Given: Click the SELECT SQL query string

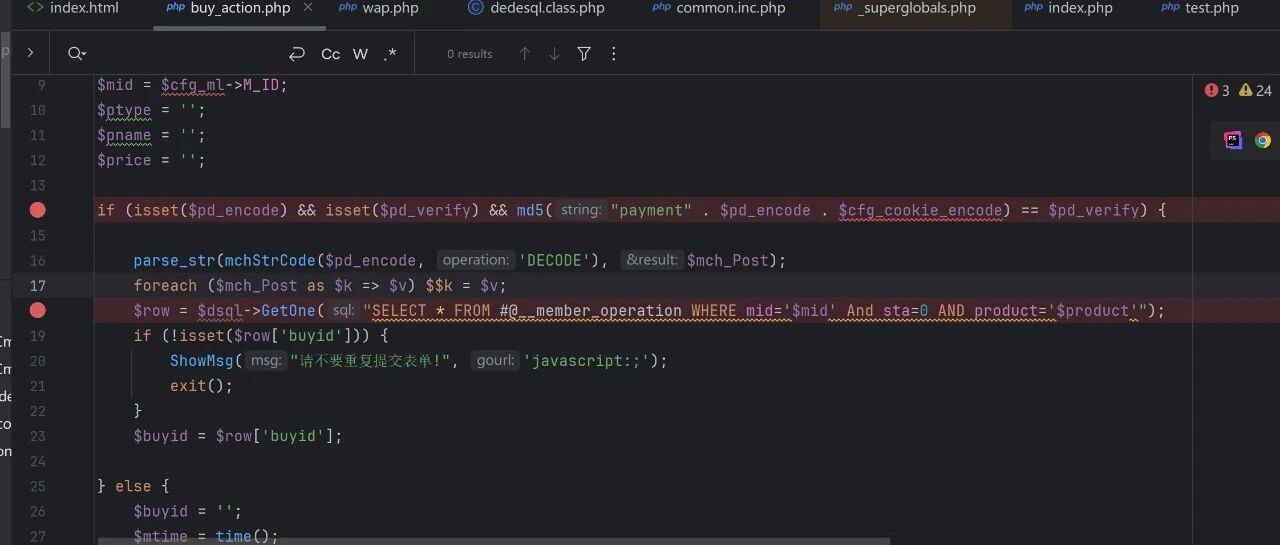Looking at the screenshot, I should (757, 311).
